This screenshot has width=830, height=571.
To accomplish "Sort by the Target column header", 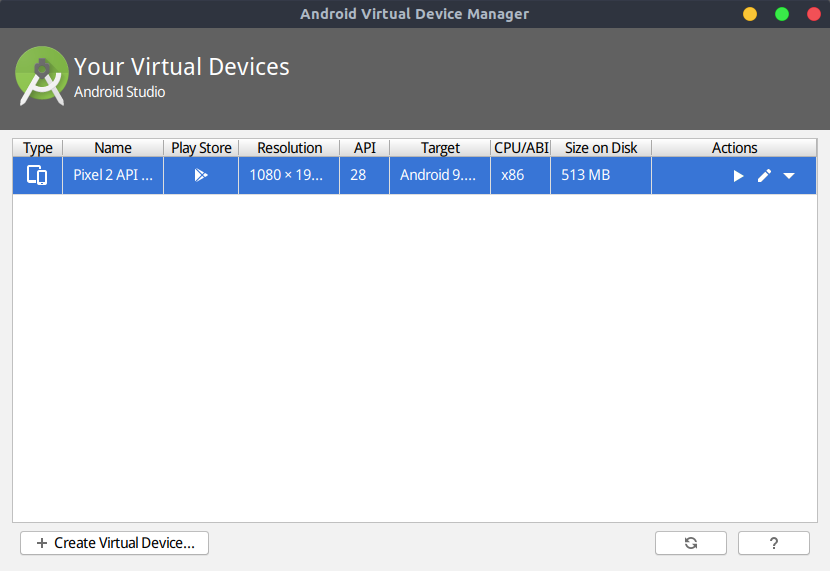I will [x=440, y=148].
